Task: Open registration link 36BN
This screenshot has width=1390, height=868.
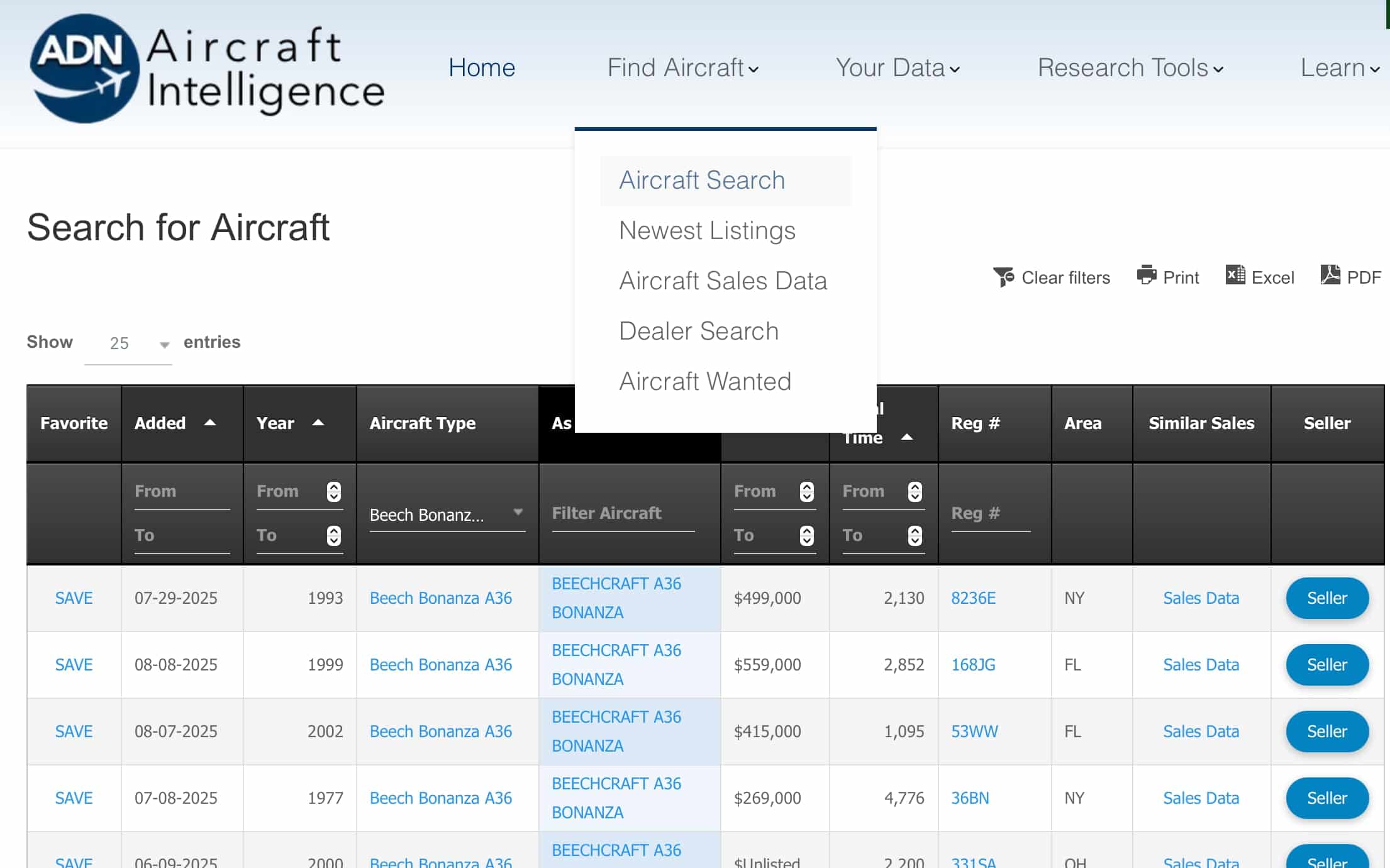Action: pos(970,798)
